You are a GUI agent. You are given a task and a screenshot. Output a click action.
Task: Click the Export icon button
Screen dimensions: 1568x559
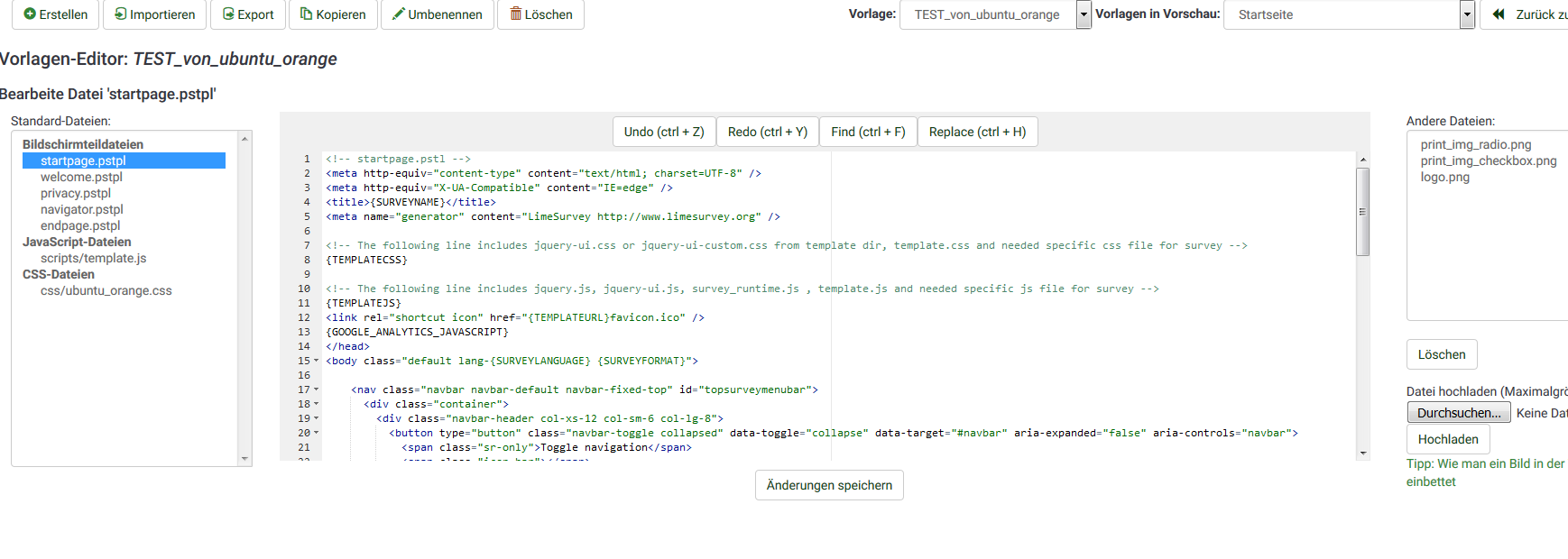228,14
